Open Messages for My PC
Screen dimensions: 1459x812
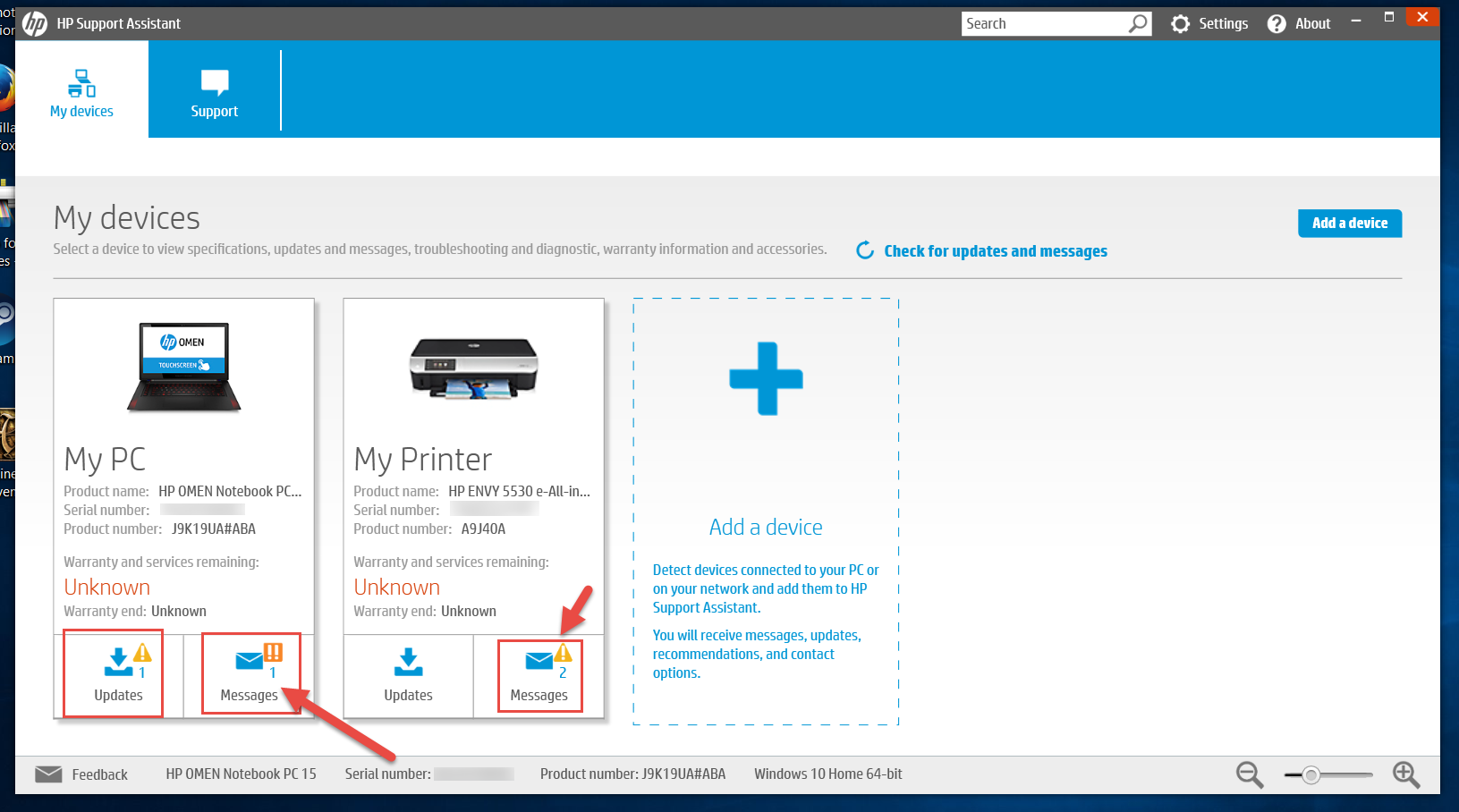(250, 674)
